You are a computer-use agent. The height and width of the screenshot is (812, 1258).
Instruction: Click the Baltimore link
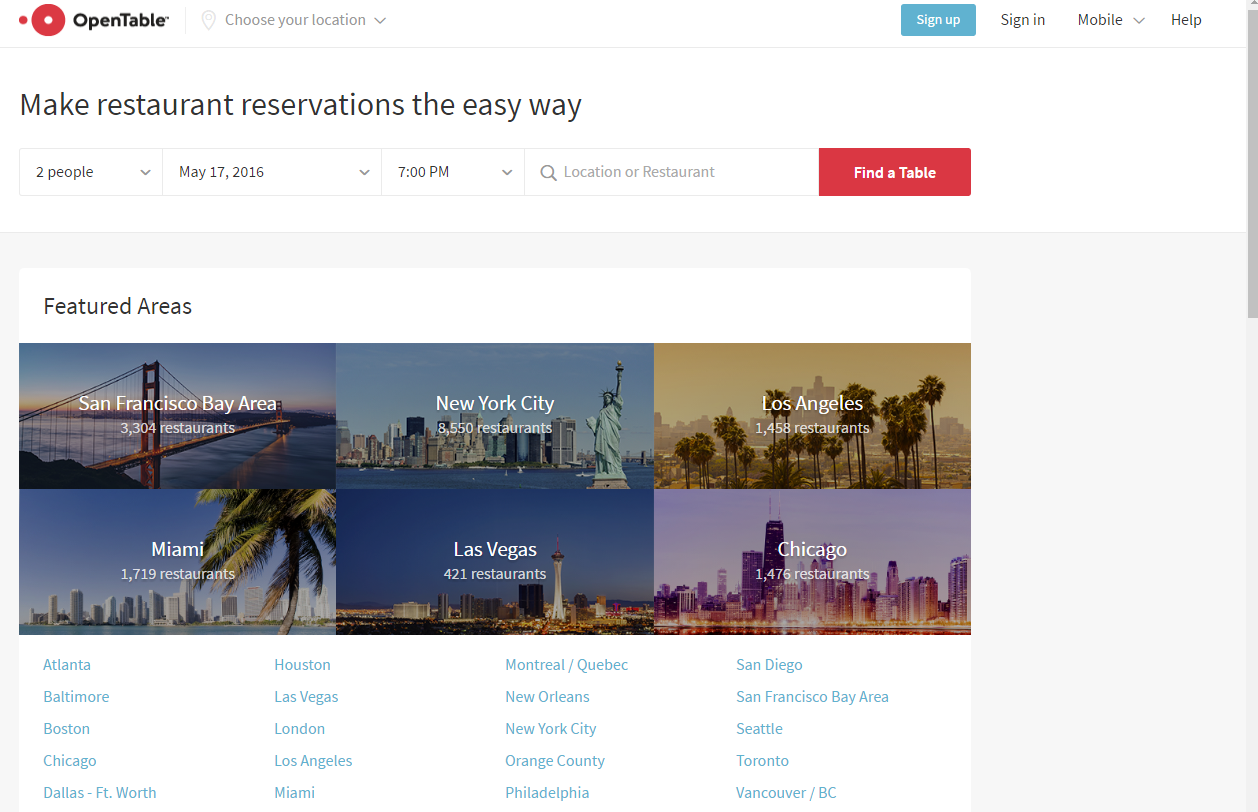point(76,696)
